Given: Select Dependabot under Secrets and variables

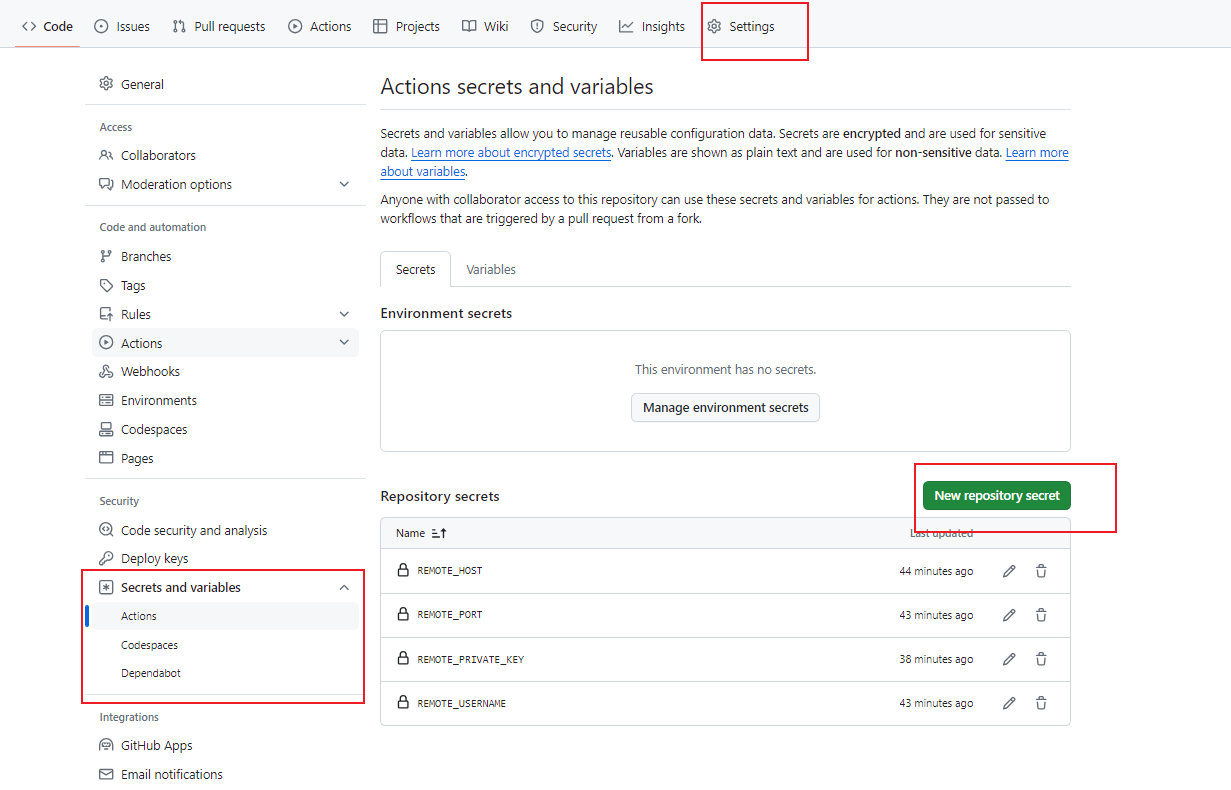Looking at the screenshot, I should [x=151, y=673].
